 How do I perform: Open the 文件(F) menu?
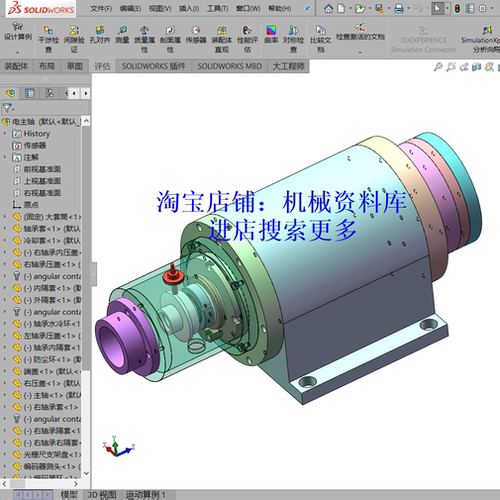101,9
